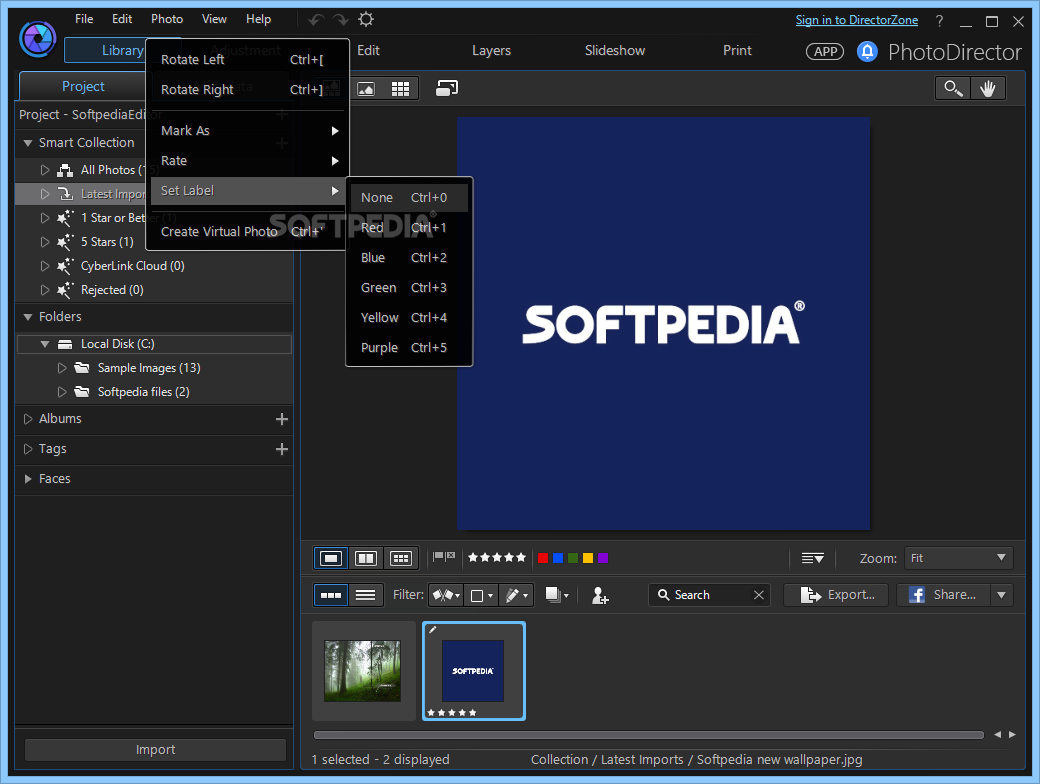Click the notification bell icon
1040x784 pixels.
867,51
